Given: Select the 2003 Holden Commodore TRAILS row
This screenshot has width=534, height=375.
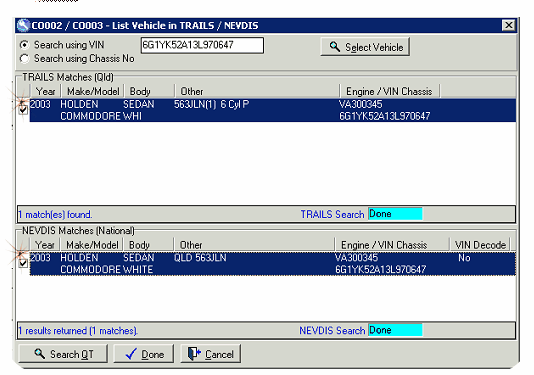Looking at the screenshot, I should (x=272, y=110).
